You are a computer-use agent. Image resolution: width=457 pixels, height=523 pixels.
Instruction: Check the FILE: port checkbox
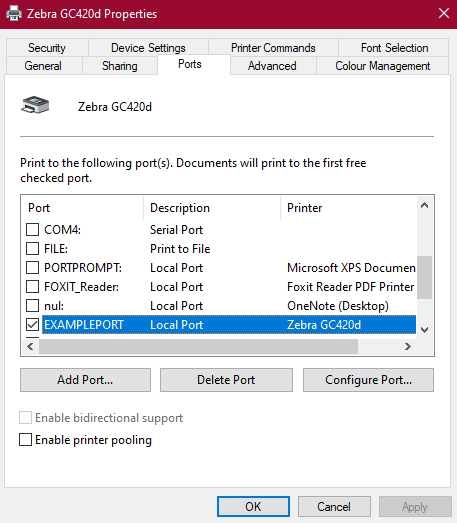point(32,248)
